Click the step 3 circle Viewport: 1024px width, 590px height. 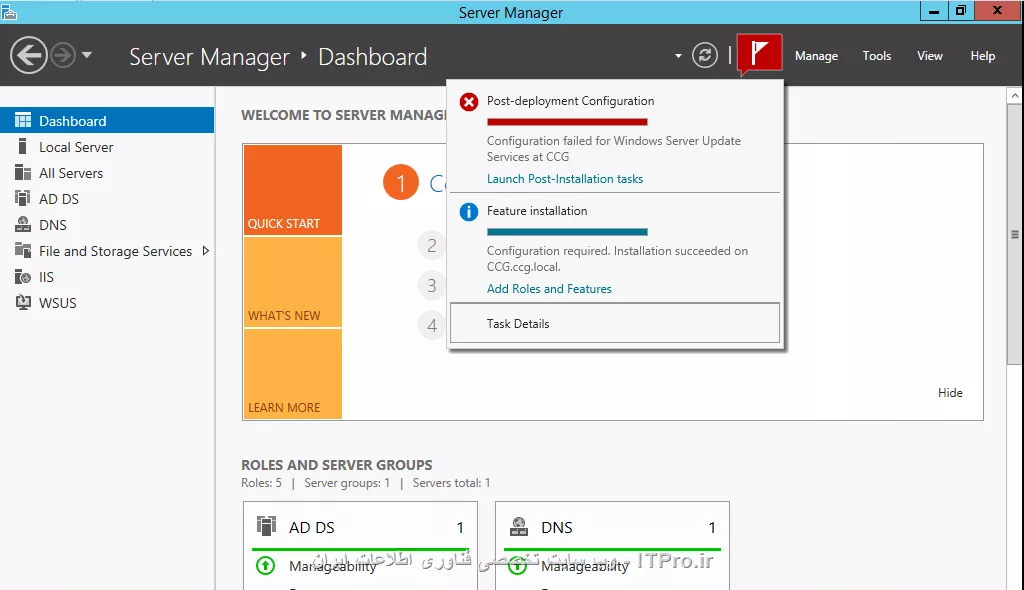pos(431,286)
